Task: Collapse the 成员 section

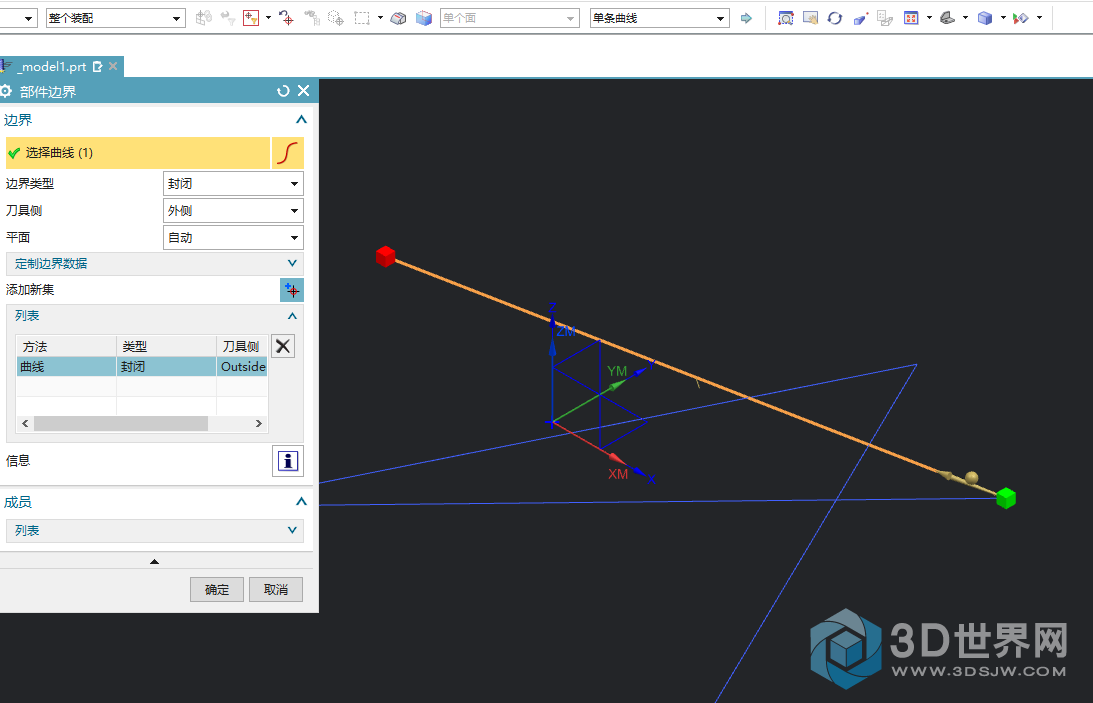Action: tap(301, 502)
